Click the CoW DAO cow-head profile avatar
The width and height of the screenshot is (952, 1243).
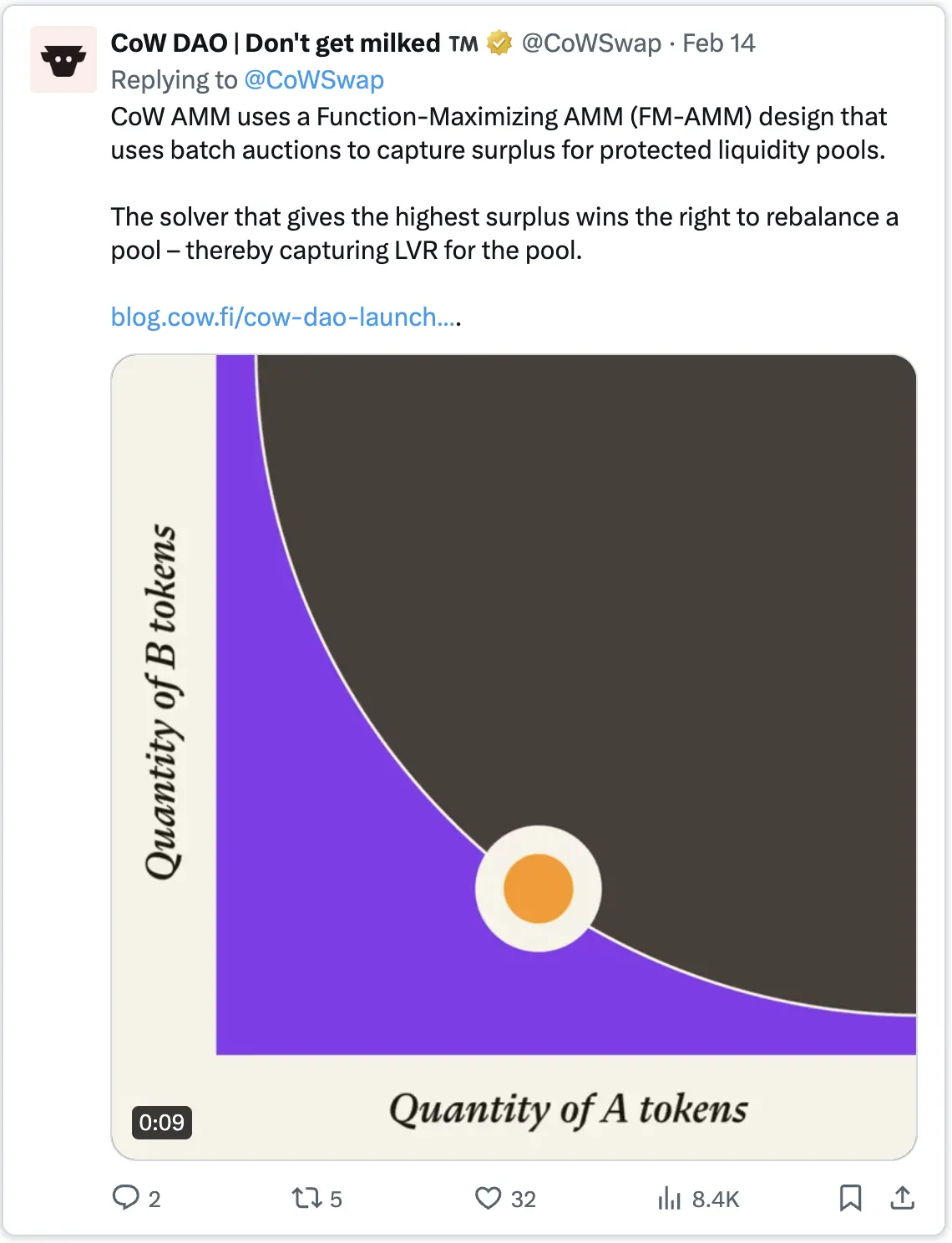[x=63, y=59]
